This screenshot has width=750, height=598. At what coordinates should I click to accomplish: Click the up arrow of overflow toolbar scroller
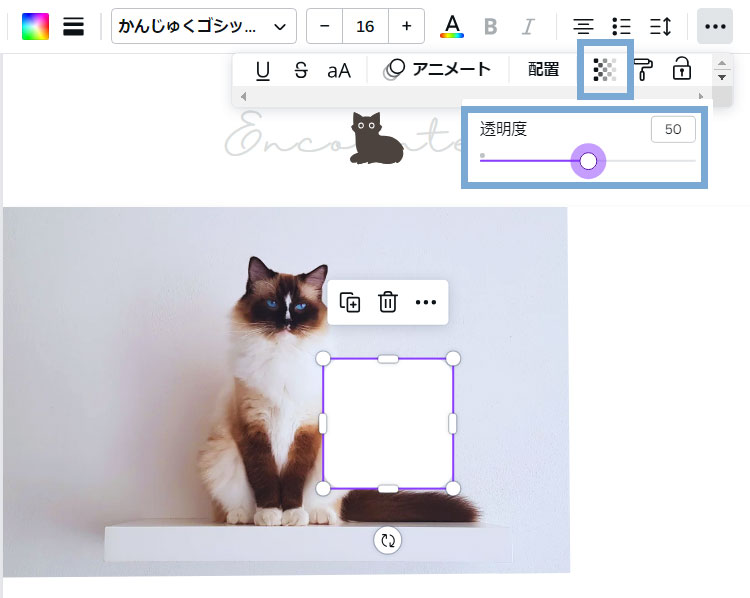coord(722,63)
